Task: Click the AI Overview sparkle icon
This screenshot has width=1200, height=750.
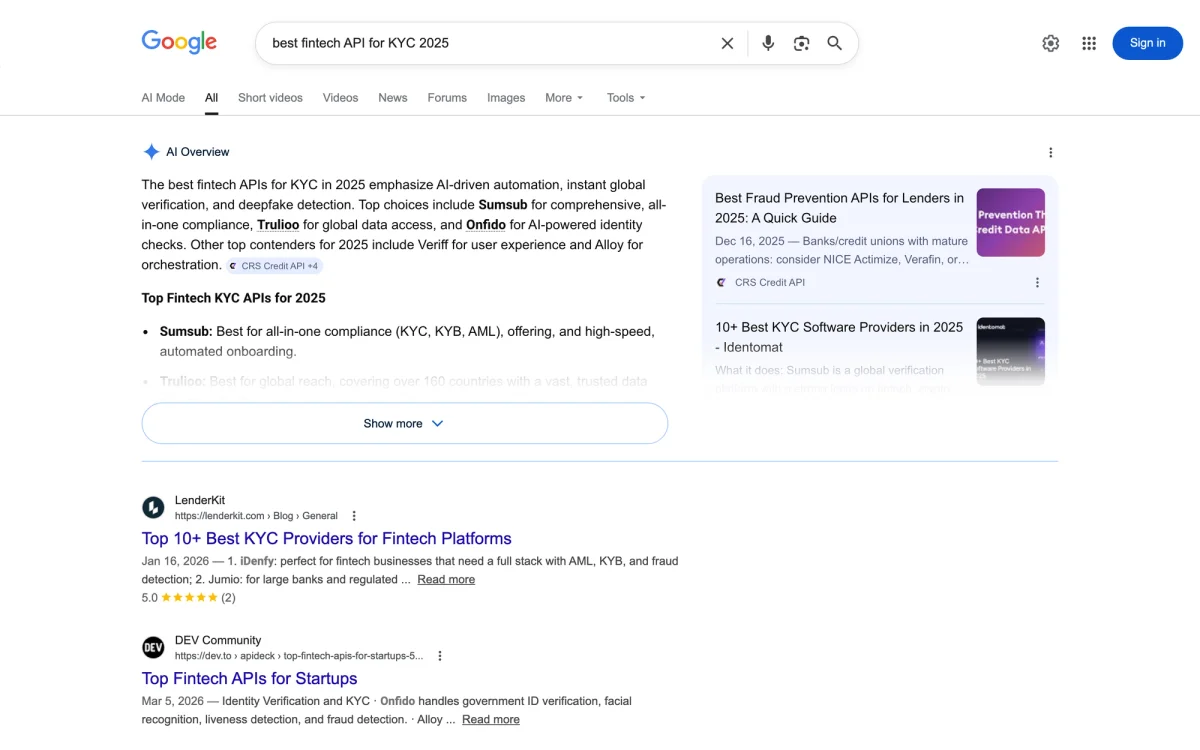Action: click(151, 151)
